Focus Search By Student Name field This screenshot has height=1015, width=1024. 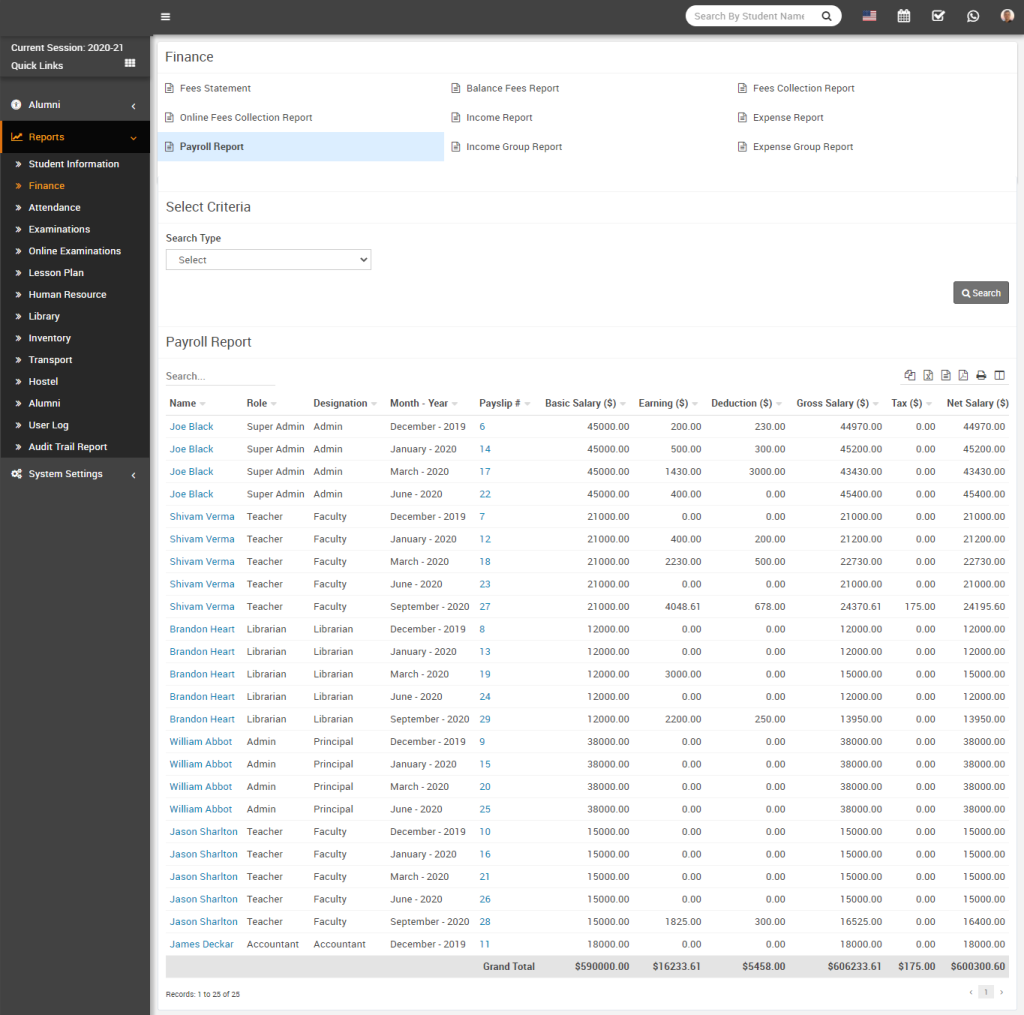[750, 16]
